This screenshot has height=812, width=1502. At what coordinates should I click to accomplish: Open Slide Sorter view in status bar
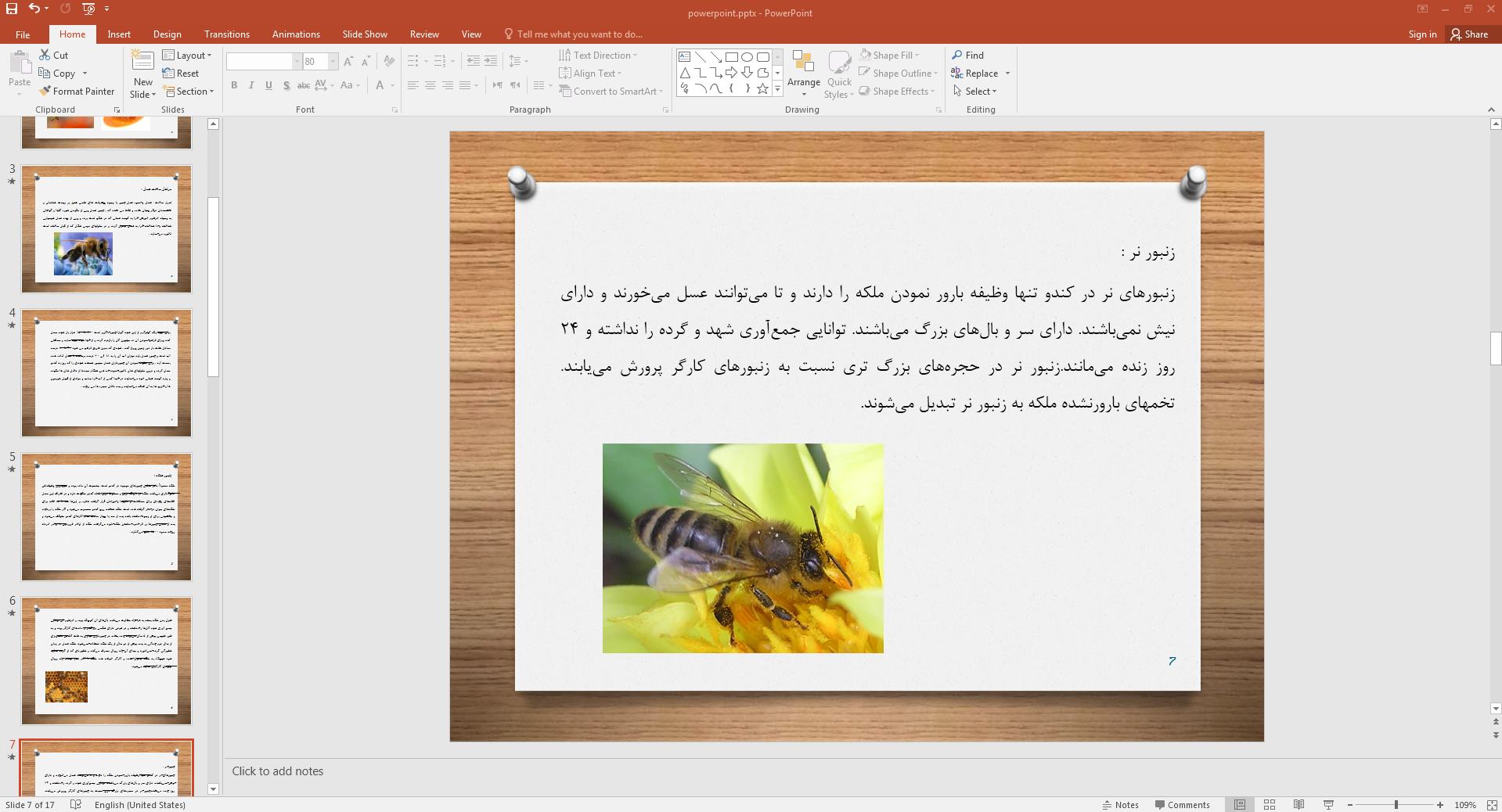1270,804
